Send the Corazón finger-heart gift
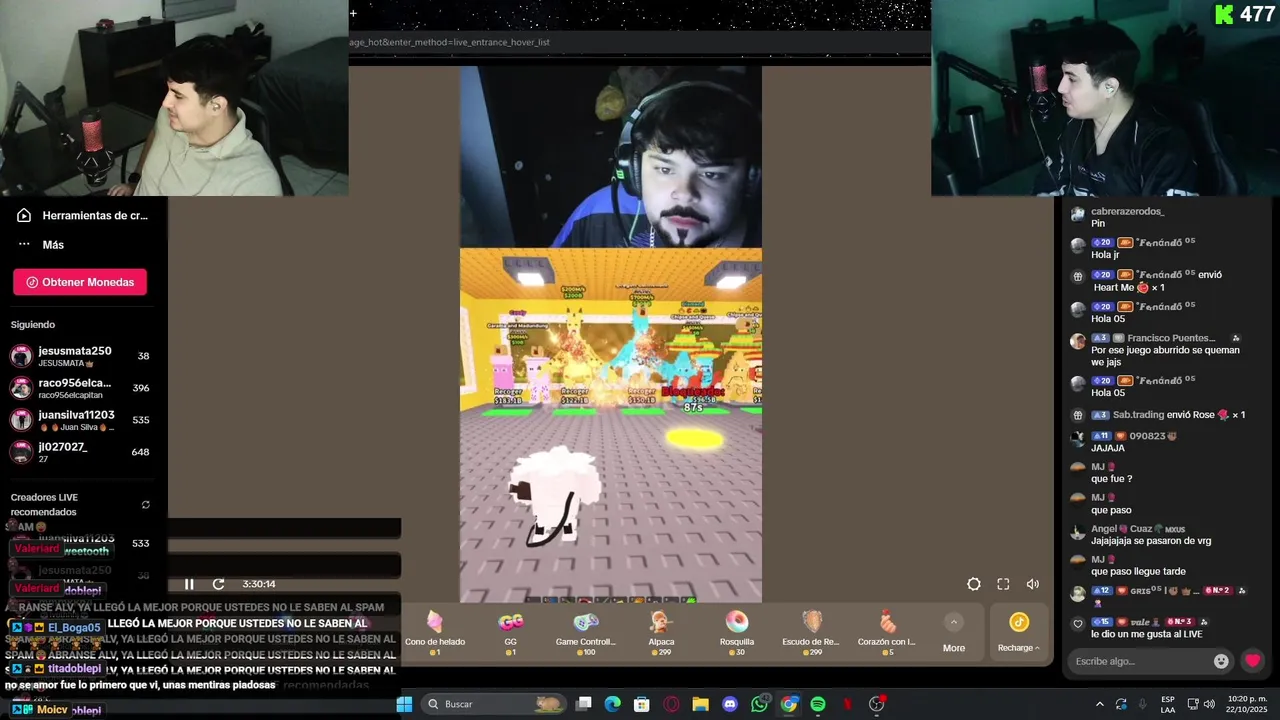The height and width of the screenshot is (720, 1280). 887,633
